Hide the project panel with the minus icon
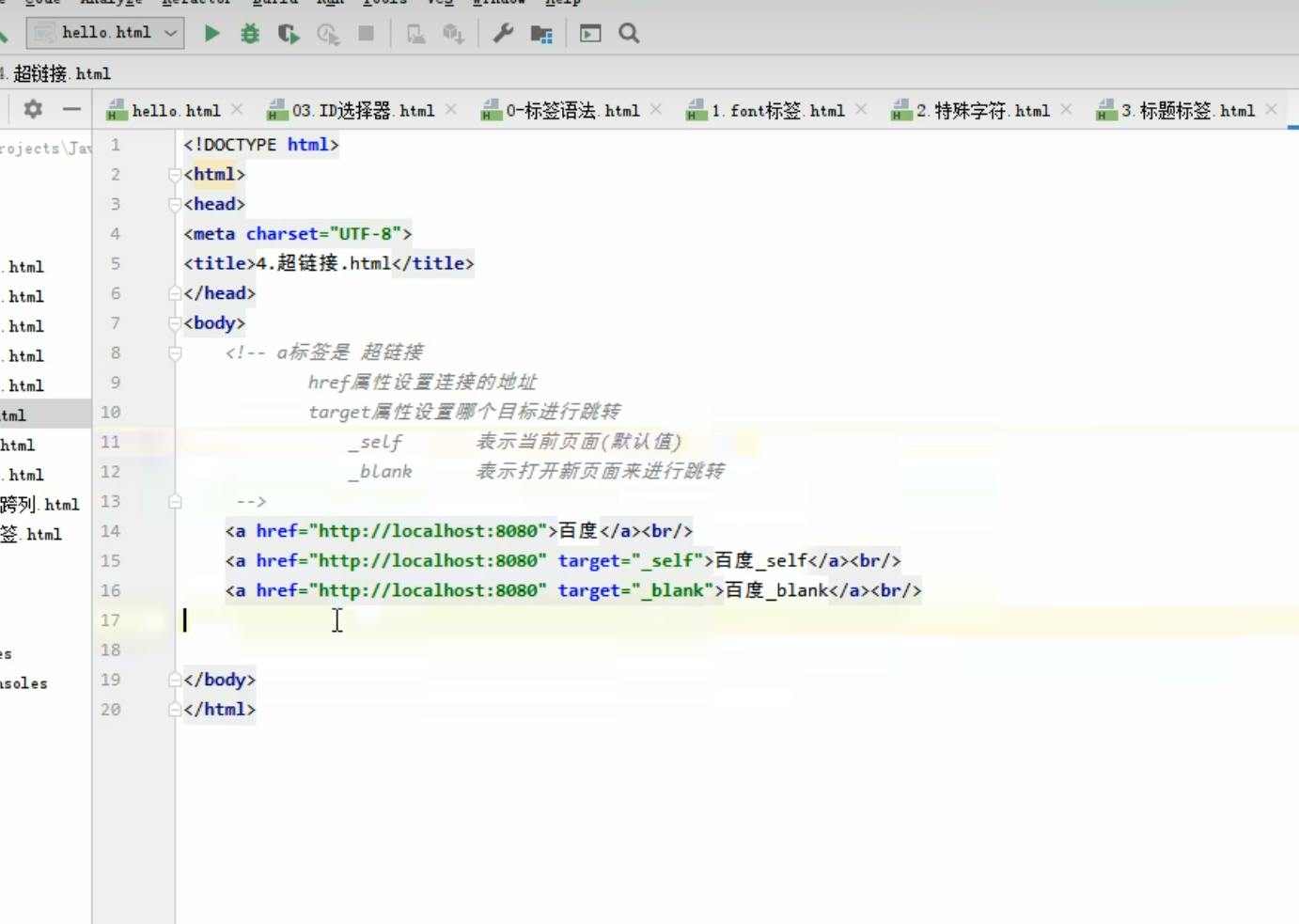The height and width of the screenshot is (924, 1299). 71,109
